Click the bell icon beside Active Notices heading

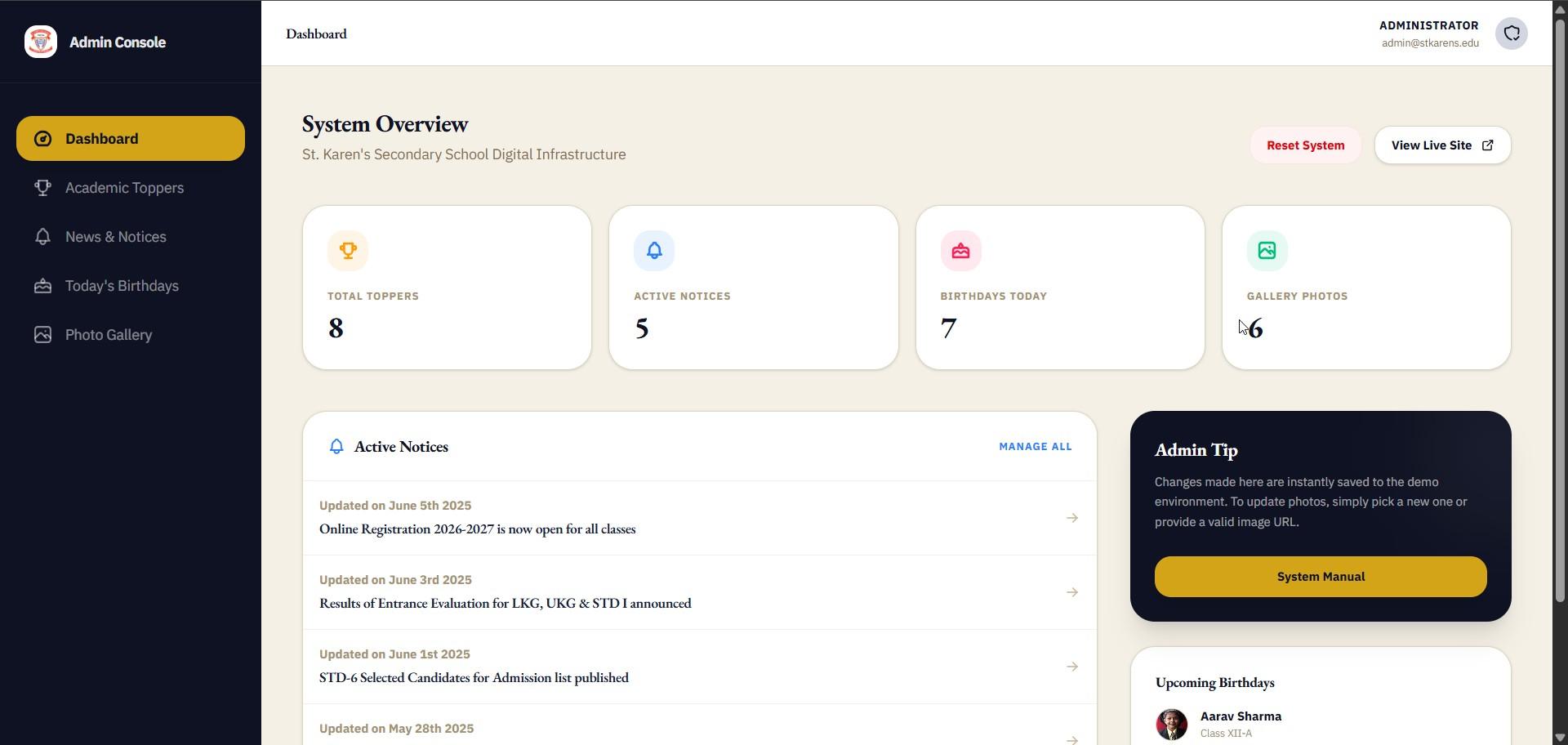coord(336,447)
